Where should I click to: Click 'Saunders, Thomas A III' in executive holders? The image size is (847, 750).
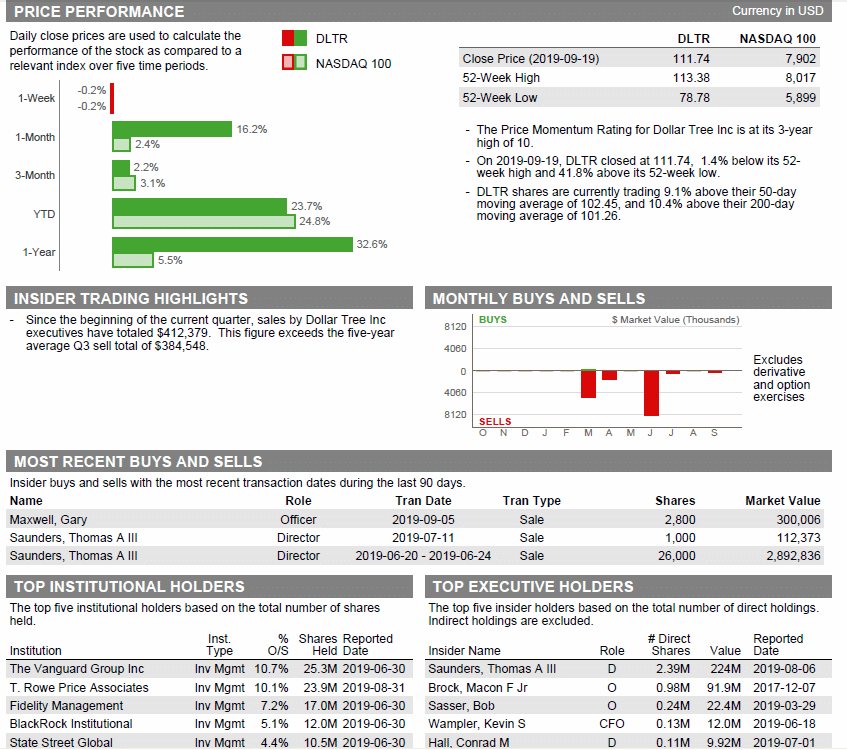pyautogui.click(x=492, y=669)
